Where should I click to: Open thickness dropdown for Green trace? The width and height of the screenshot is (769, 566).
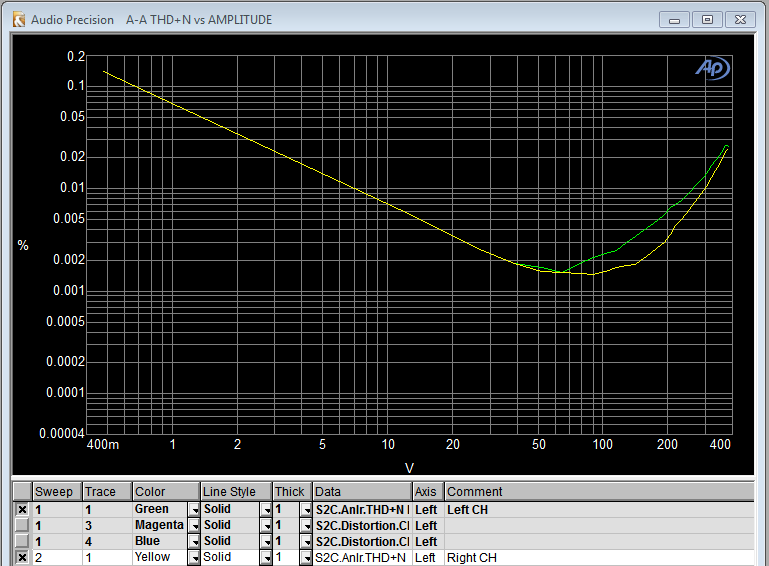[x=307, y=510]
